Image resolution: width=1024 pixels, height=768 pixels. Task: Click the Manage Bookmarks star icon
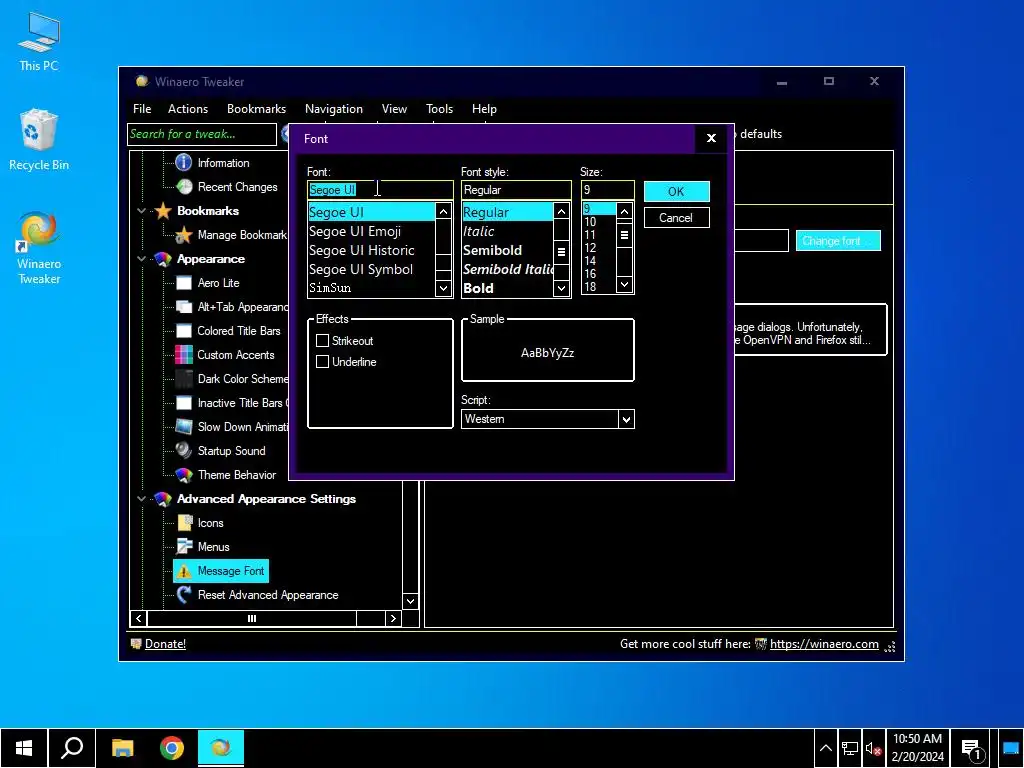coord(184,235)
